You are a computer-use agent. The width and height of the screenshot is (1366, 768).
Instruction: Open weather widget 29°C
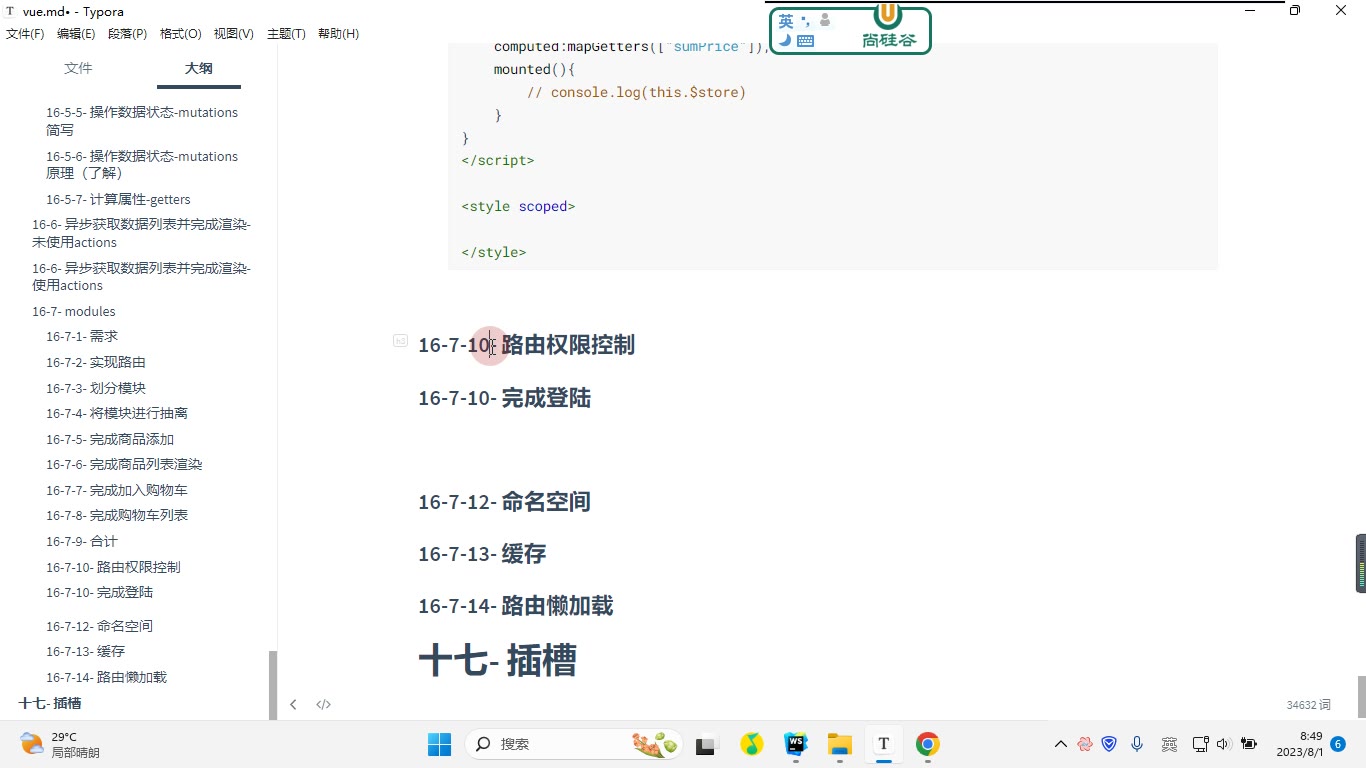tap(60, 744)
